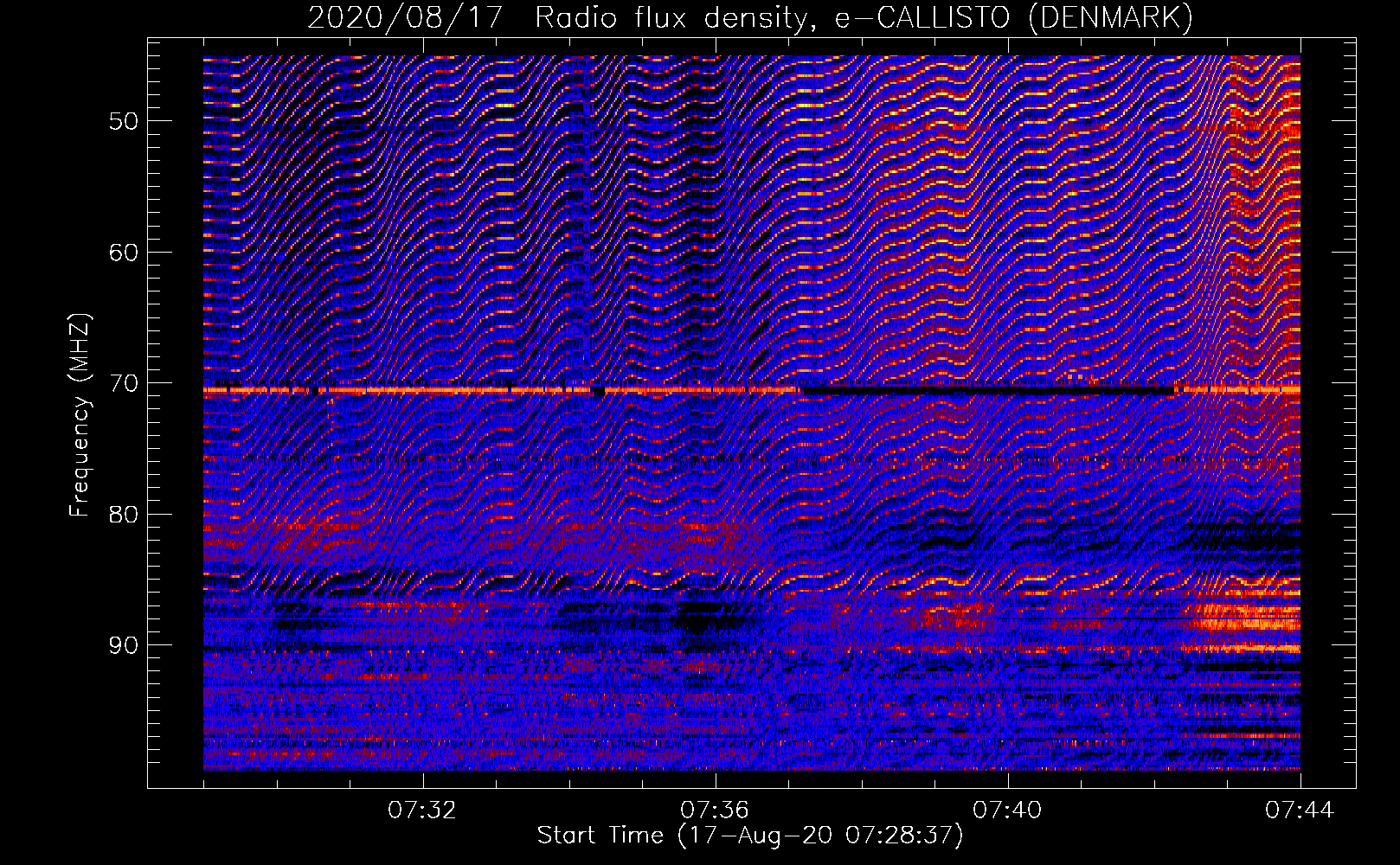The width and height of the screenshot is (1400, 865).
Task: Select the 90 frequency tick label
Action: click(x=124, y=645)
